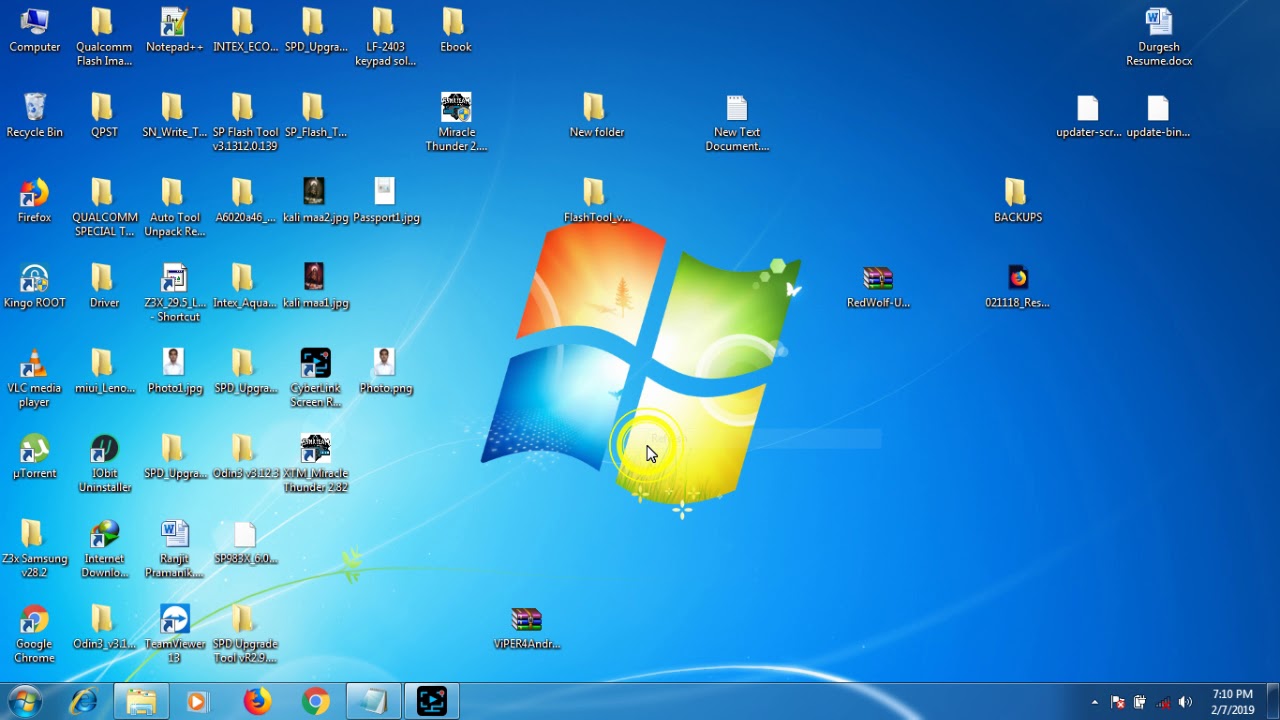This screenshot has height=720, width=1280.
Task: Select the LF-2403 keypad solution folder
Action: (385, 37)
